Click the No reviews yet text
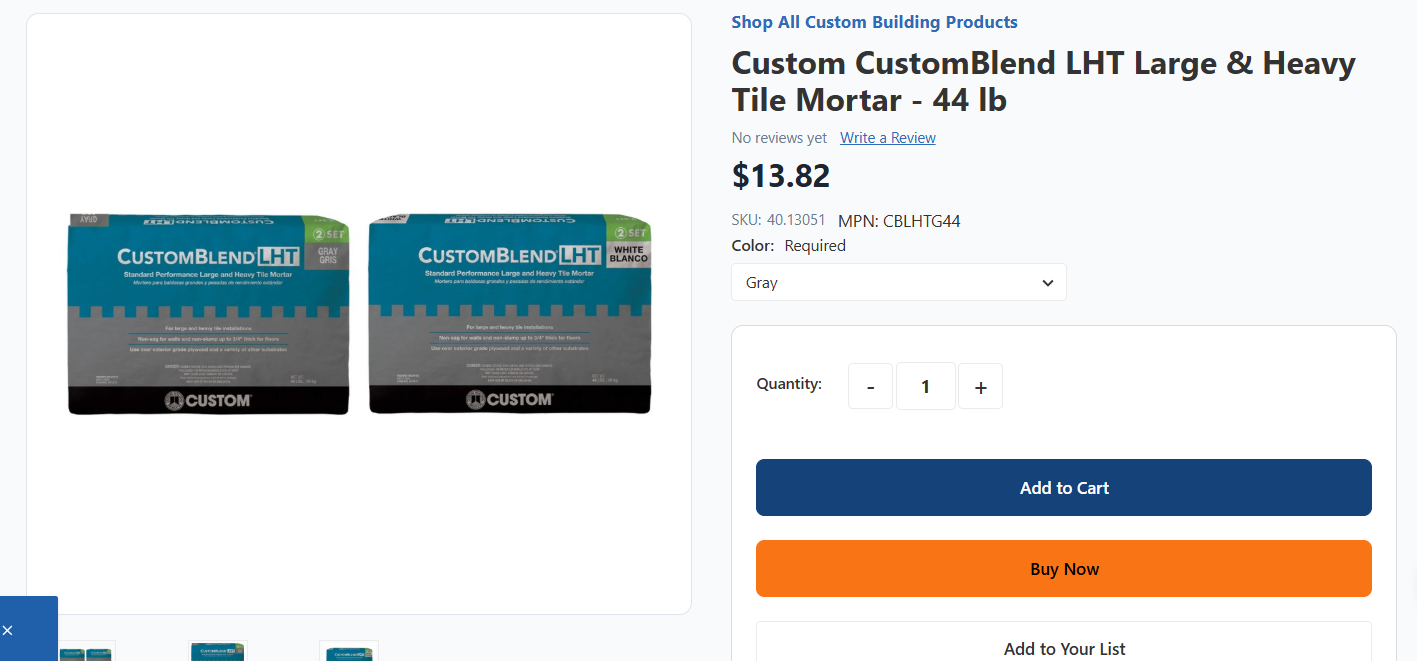 [779, 138]
